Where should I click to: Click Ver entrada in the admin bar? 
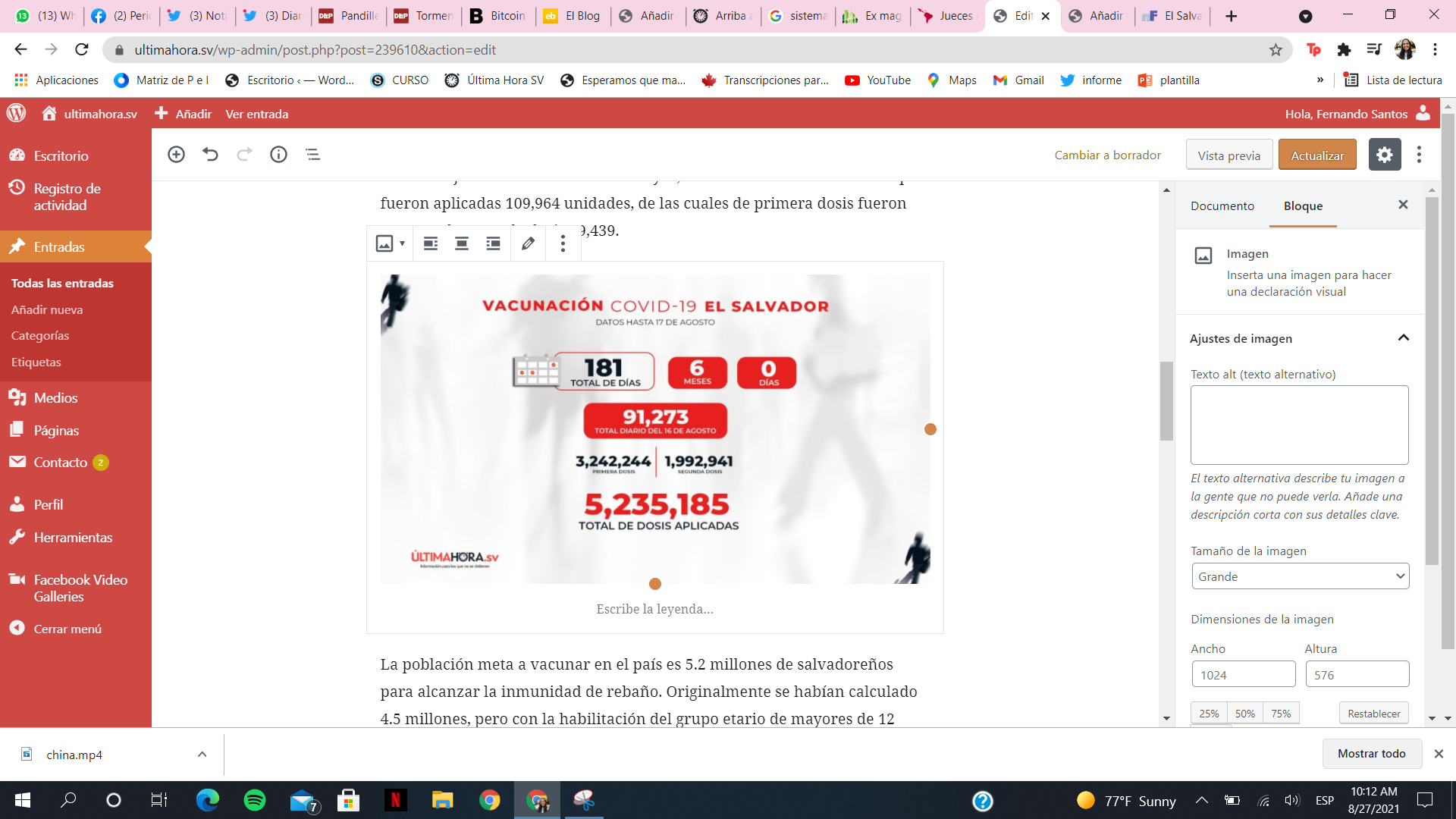[257, 114]
